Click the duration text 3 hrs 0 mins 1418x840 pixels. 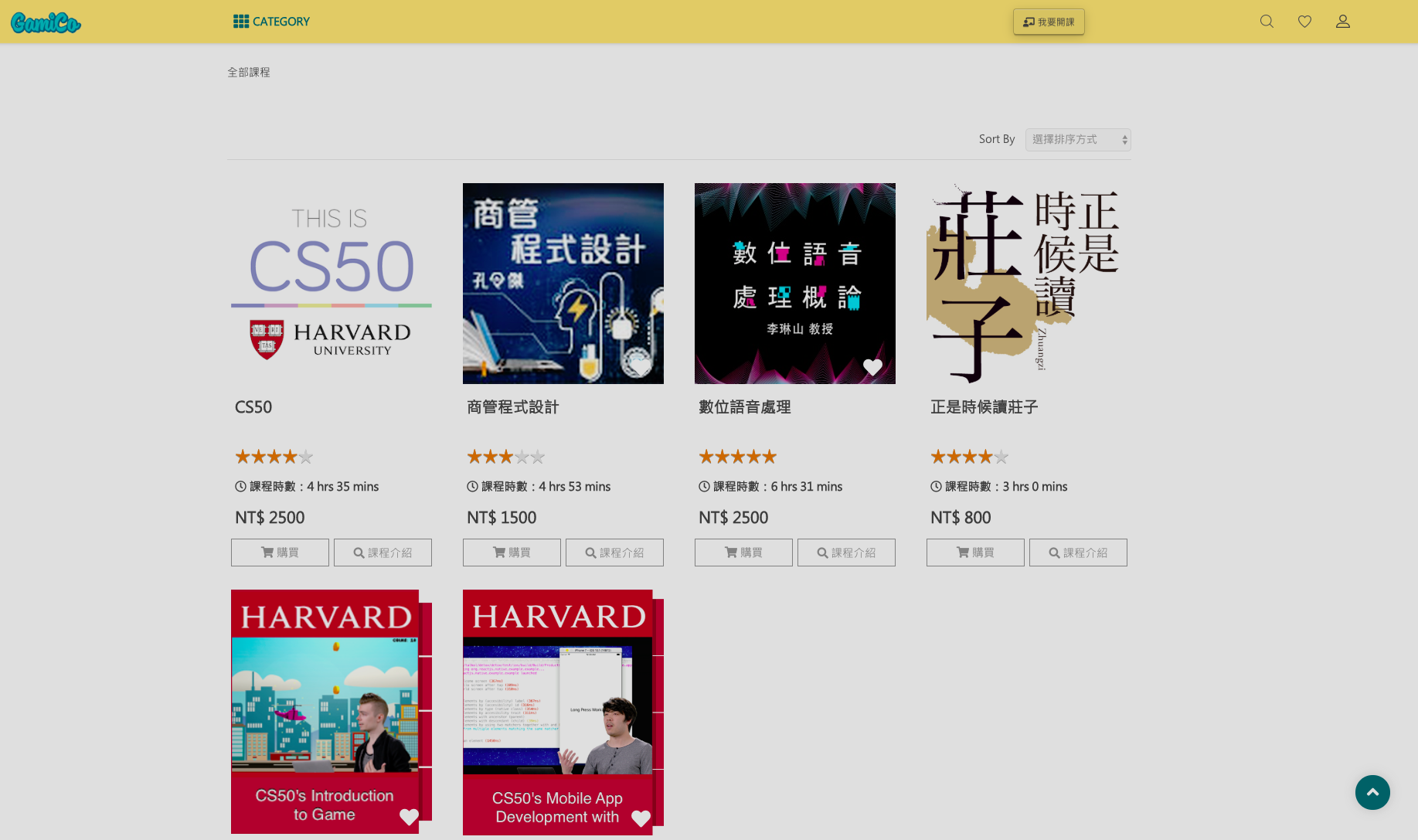(x=1035, y=487)
